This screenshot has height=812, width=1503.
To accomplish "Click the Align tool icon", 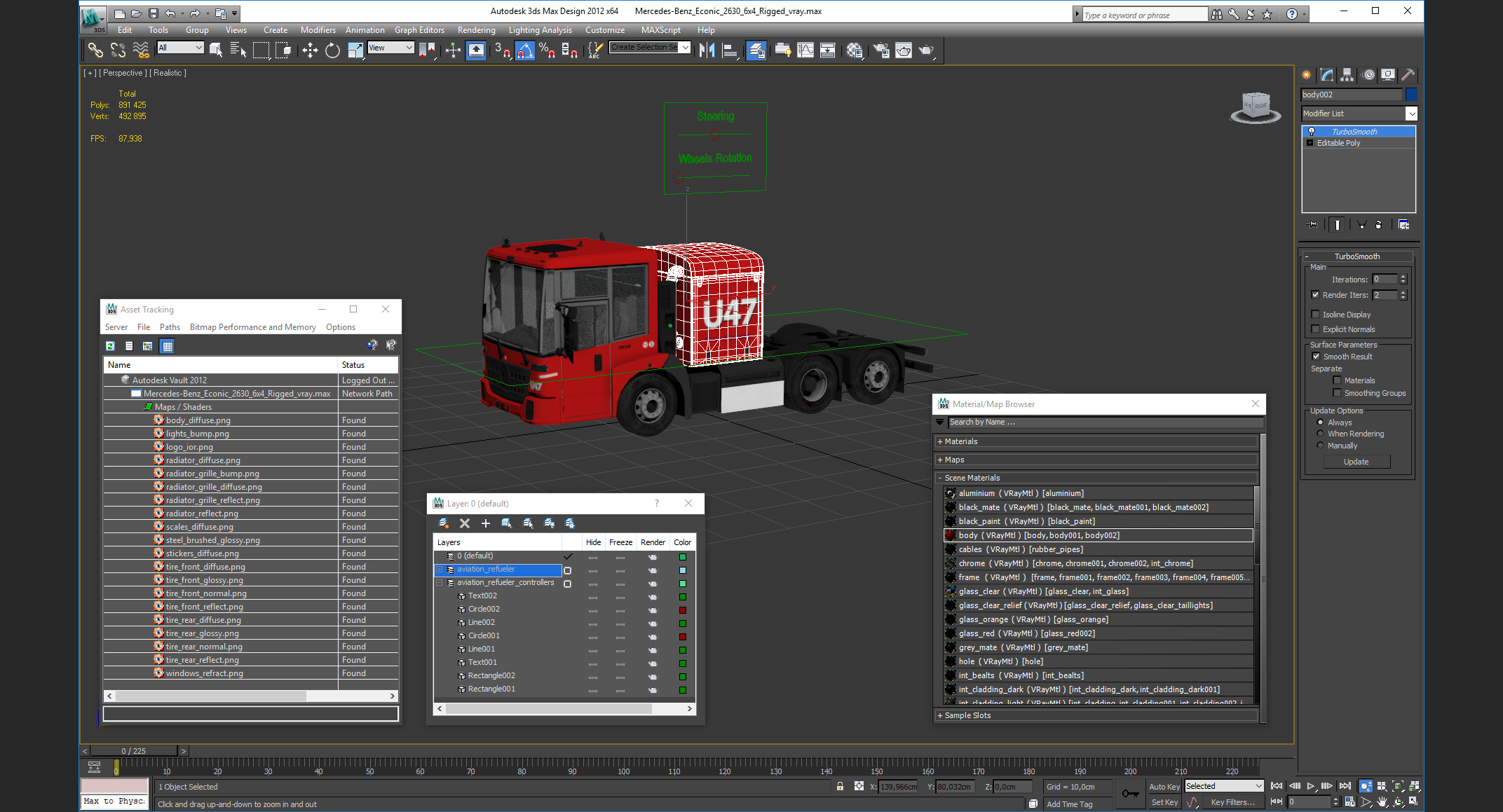I will coord(730,50).
